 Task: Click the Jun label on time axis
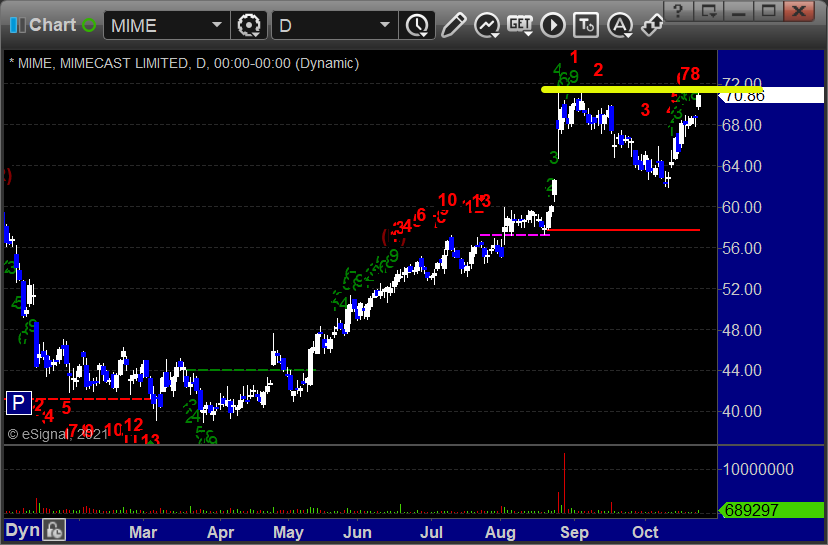pyautogui.click(x=357, y=532)
